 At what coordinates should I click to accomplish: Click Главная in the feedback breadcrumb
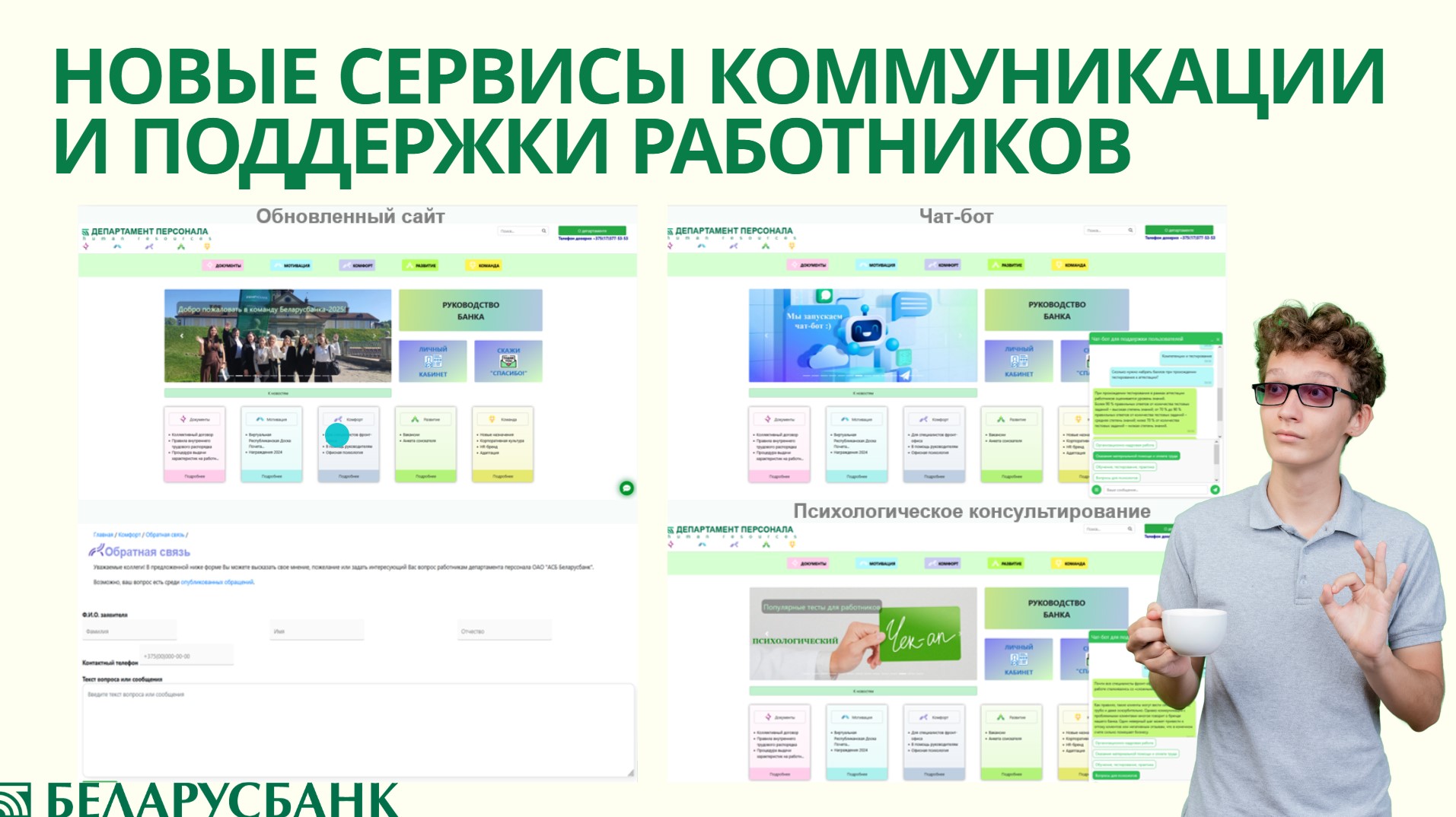(x=103, y=535)
